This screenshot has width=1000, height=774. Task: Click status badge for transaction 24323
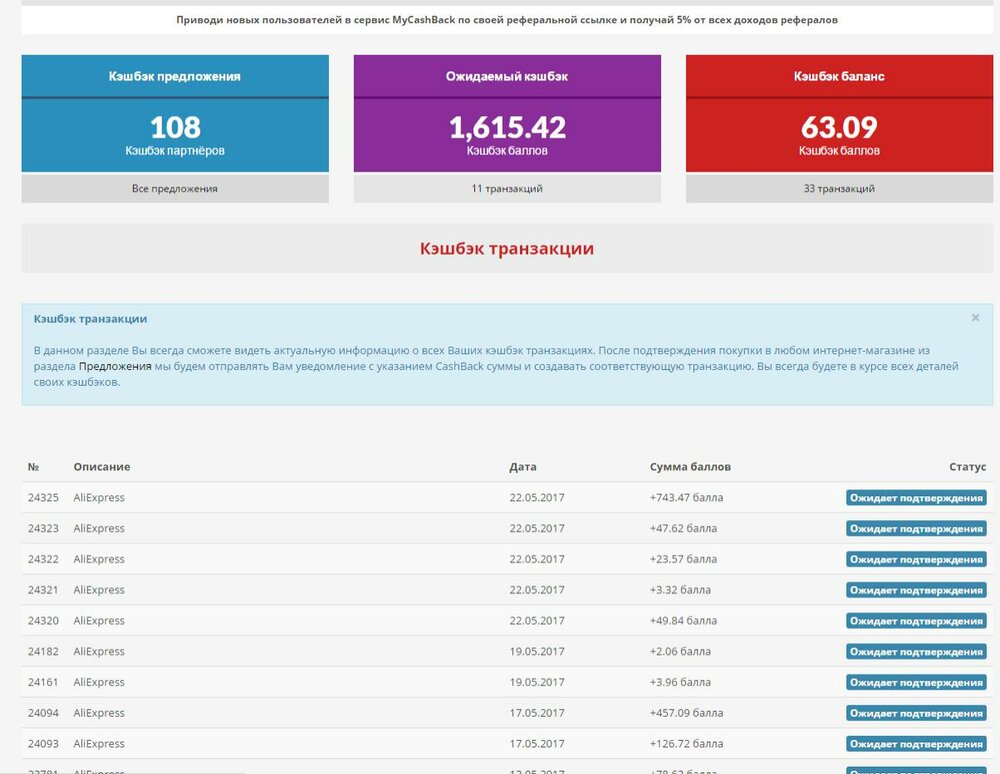tap(916, 529)
